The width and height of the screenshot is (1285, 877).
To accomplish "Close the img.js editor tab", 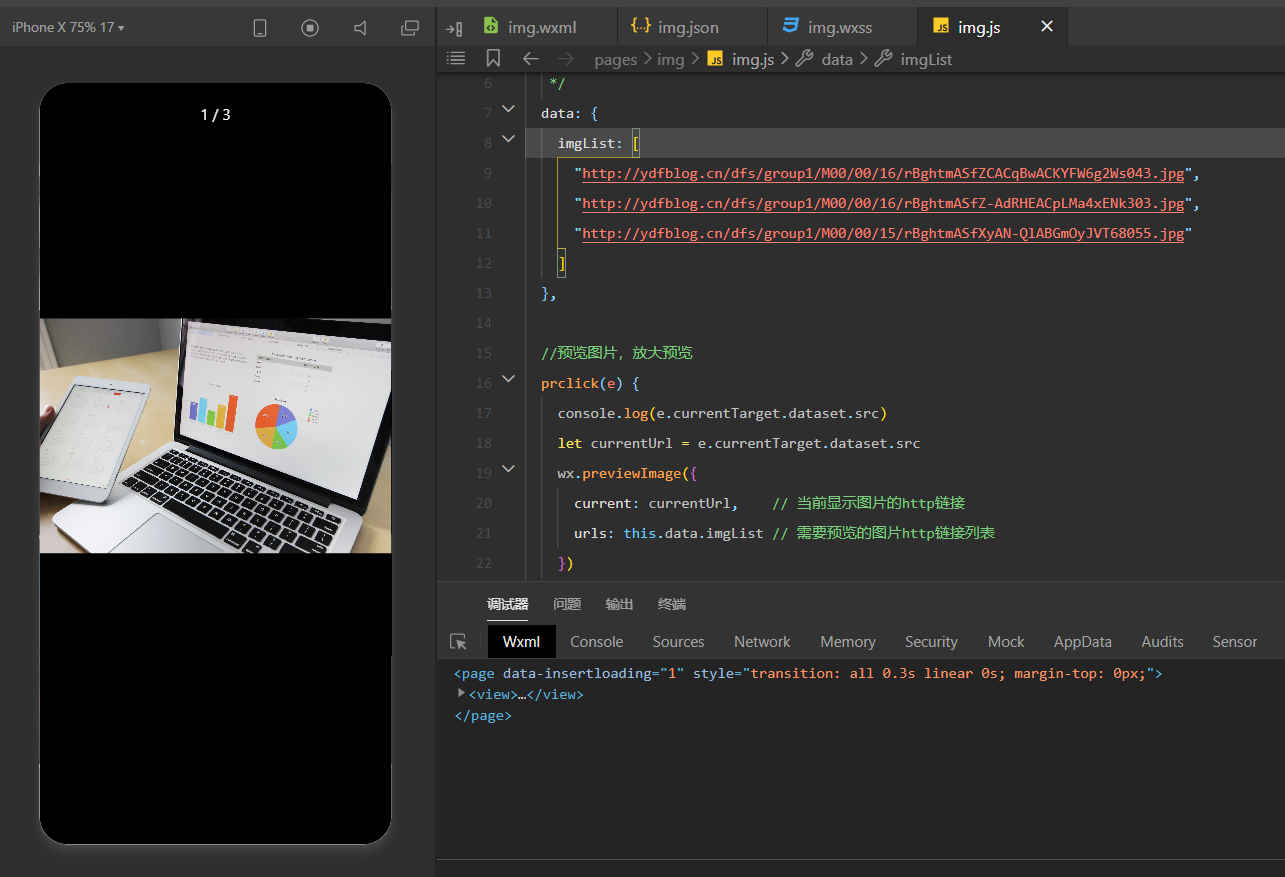I will (1046, 26).
